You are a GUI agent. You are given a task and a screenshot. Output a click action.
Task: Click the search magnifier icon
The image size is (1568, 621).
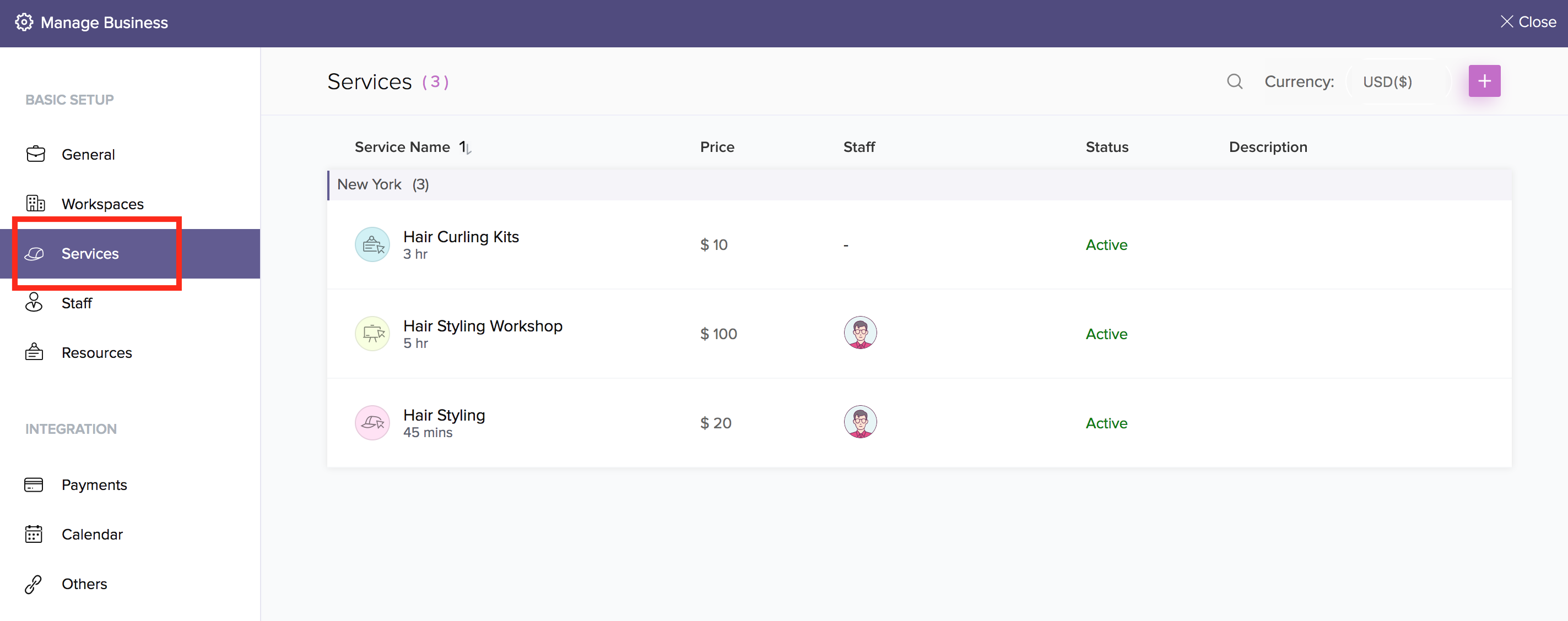click(x=1235, y=81)
